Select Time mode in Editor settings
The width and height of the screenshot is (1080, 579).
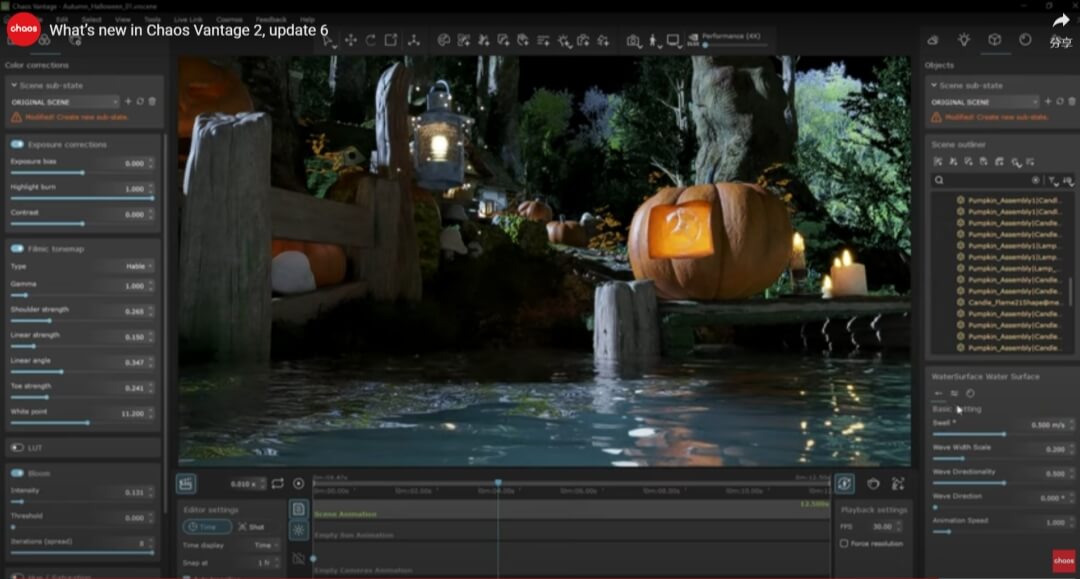coord(207,527)
